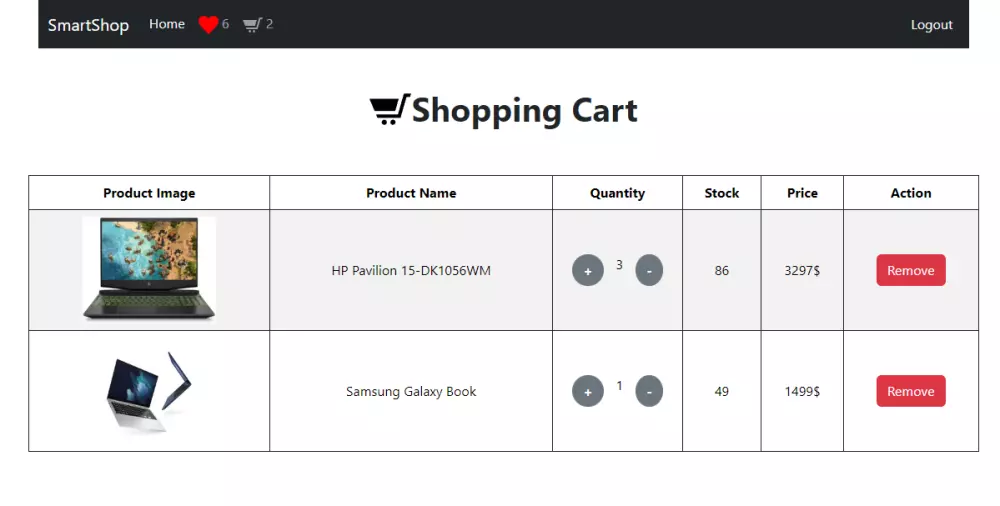
Task: Open the cart icon in navbar
Action: (252, 25)
